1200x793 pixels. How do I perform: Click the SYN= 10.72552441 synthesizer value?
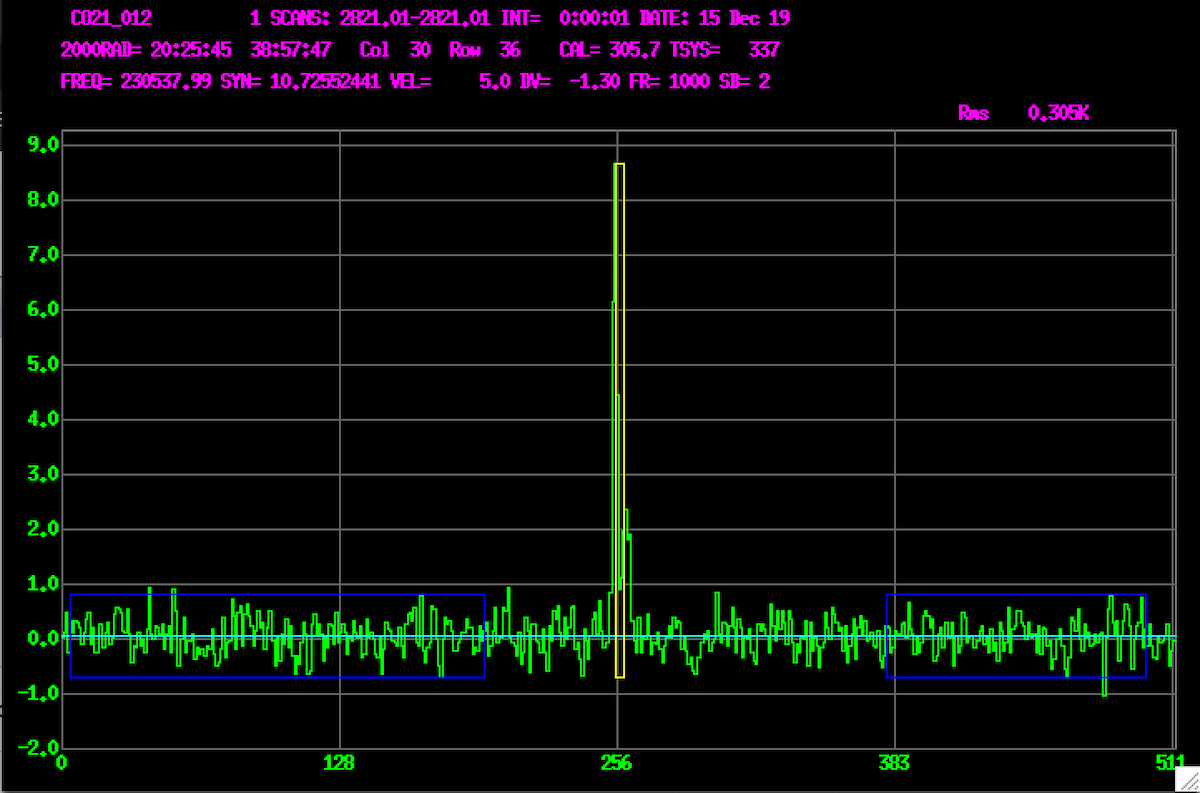(x=300, y=82)
